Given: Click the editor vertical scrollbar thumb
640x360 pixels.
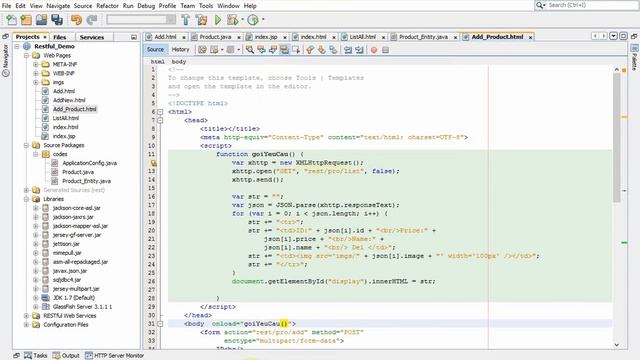Looking at the screenshot, I should 616,138.
